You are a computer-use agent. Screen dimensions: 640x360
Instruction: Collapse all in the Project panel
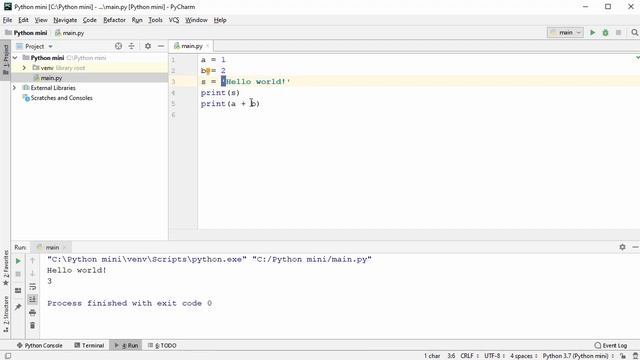point(131,46)
